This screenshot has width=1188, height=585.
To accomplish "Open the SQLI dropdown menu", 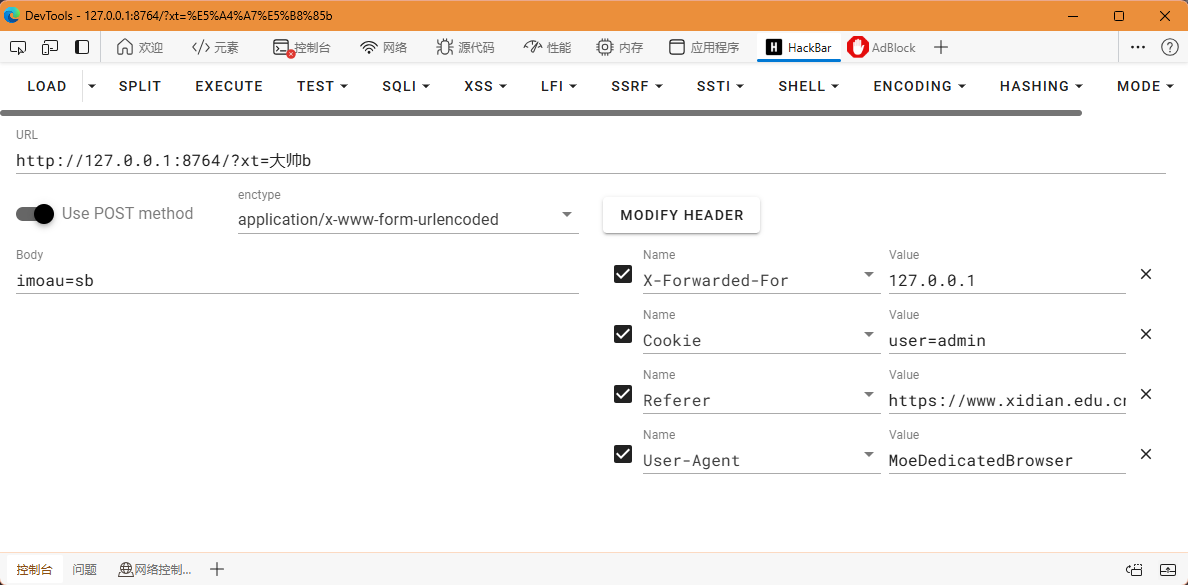I will (405, 86).
